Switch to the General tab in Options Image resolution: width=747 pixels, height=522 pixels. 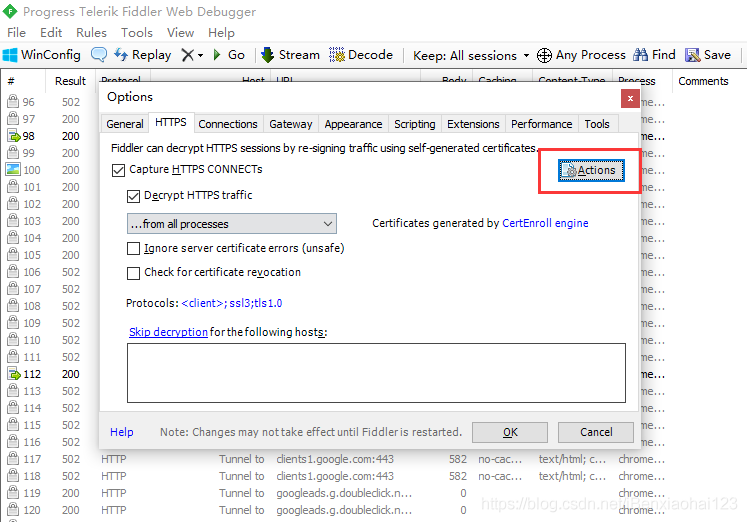(125, 124)
